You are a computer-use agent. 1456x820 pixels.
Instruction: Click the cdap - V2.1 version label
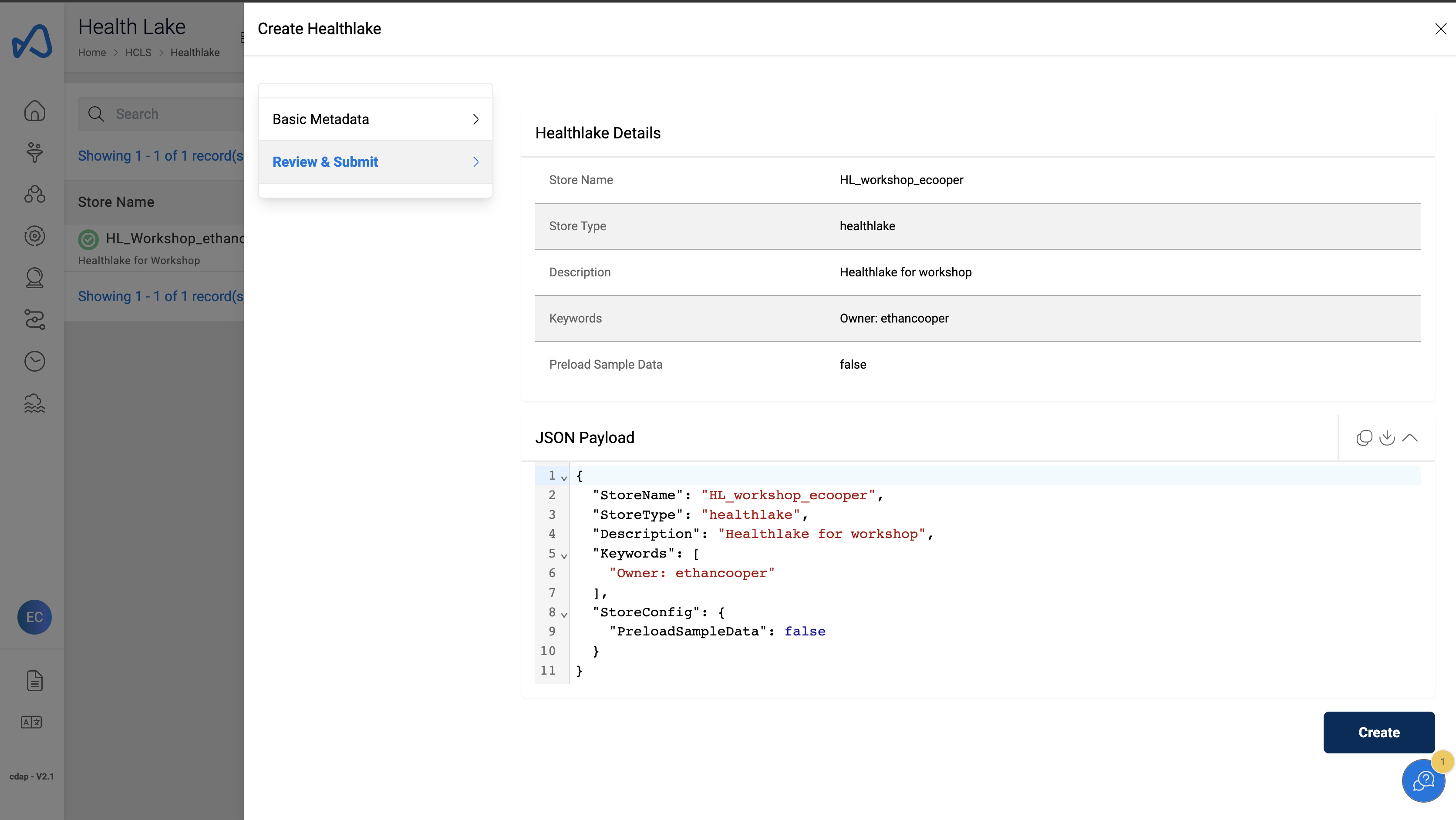tap(32, 776)
